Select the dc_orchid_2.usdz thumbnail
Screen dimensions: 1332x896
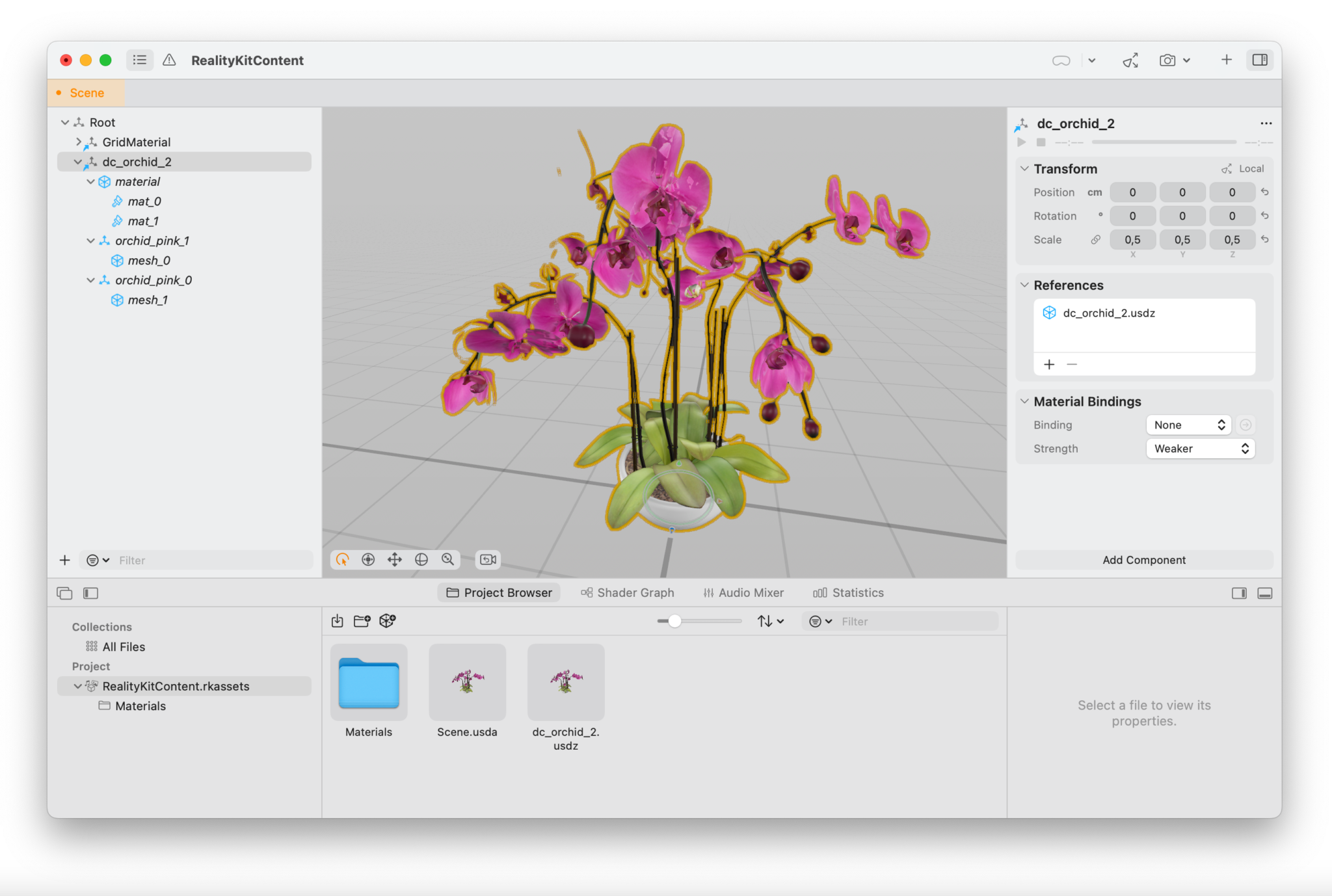pyautogui.click(x=565, y=683)
